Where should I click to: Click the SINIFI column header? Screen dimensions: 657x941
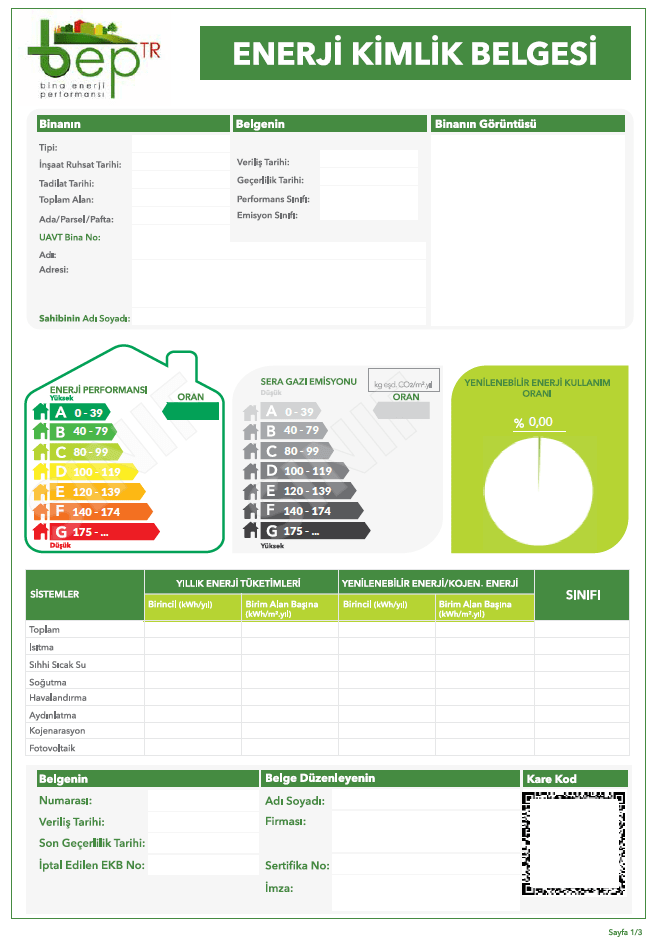click(x=582, y=595)
